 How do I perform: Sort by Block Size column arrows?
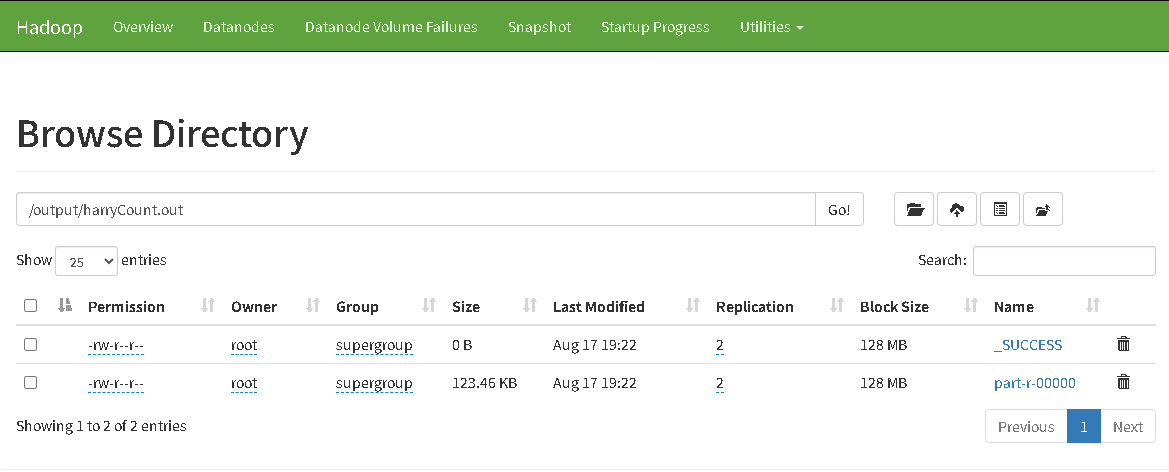coord(970,306)
